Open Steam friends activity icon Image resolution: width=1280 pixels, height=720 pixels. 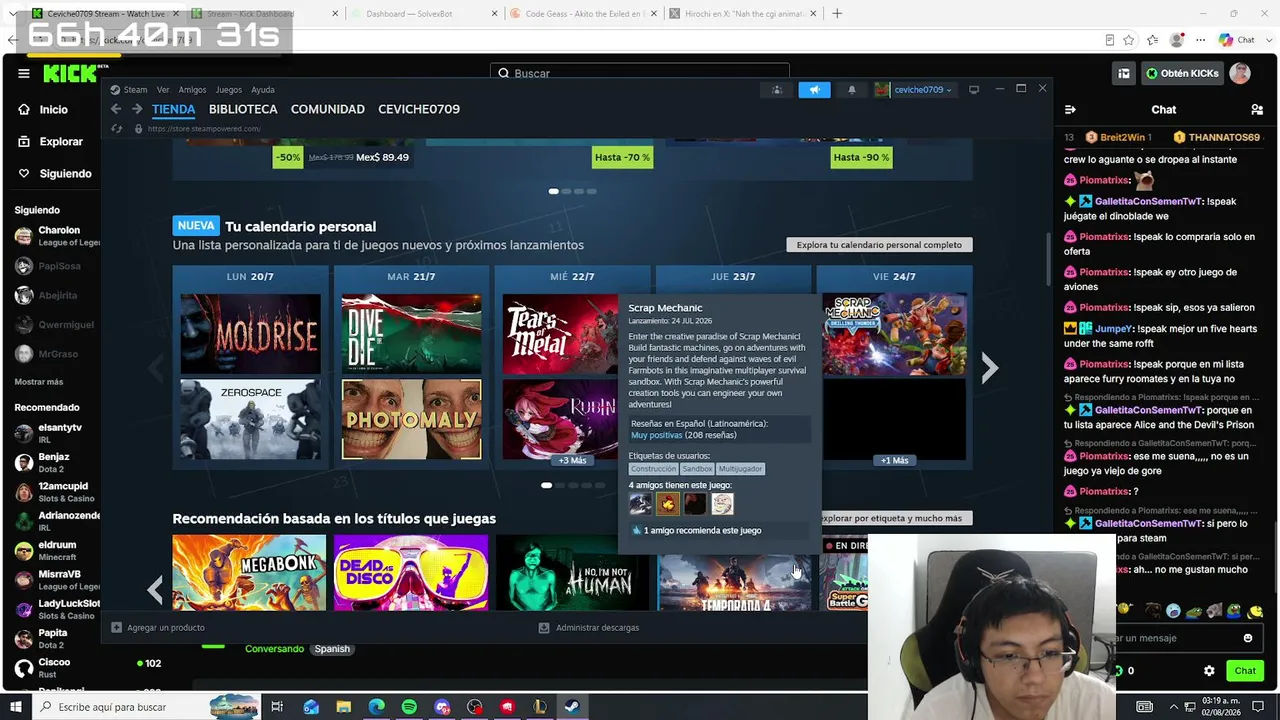[777, 90]
